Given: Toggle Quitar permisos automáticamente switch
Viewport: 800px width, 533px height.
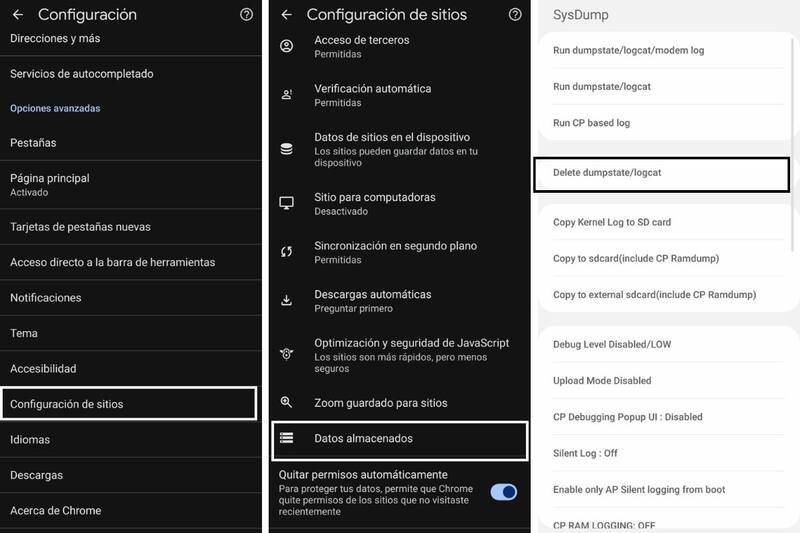Looking at the screenshot, I should click(504, 491).
